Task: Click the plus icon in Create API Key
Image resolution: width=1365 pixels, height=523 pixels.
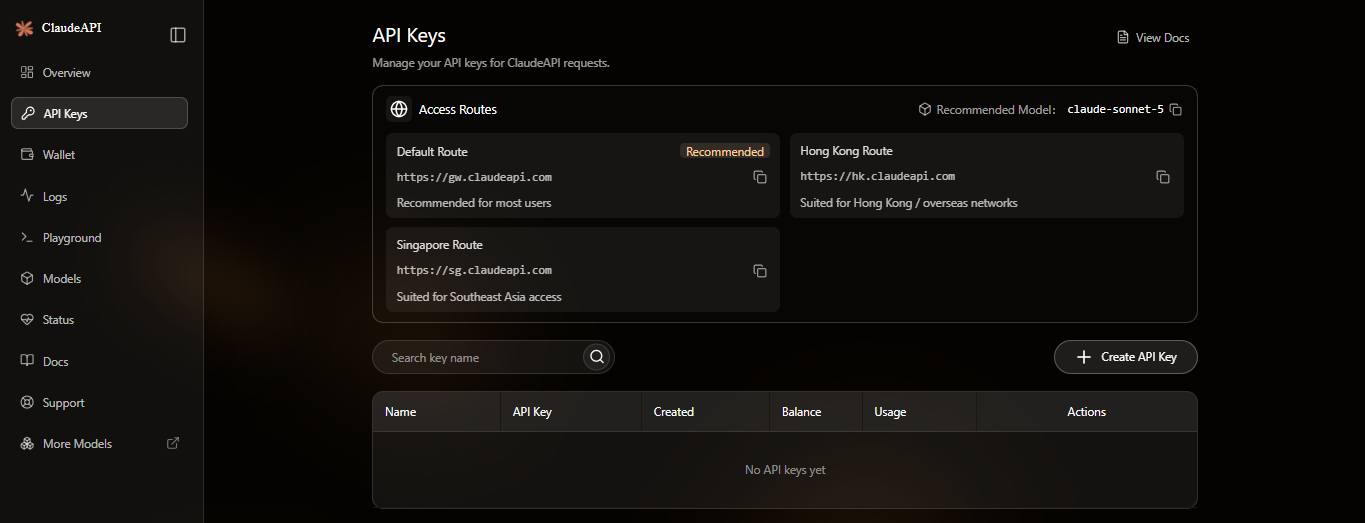Action: (1083, 357)
